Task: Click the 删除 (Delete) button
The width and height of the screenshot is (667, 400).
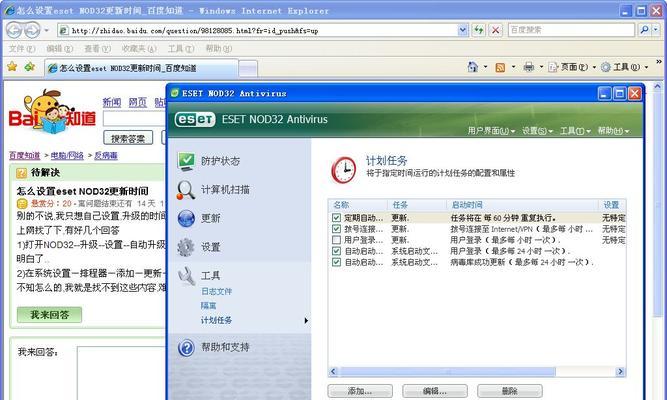Action: [510, 391]
